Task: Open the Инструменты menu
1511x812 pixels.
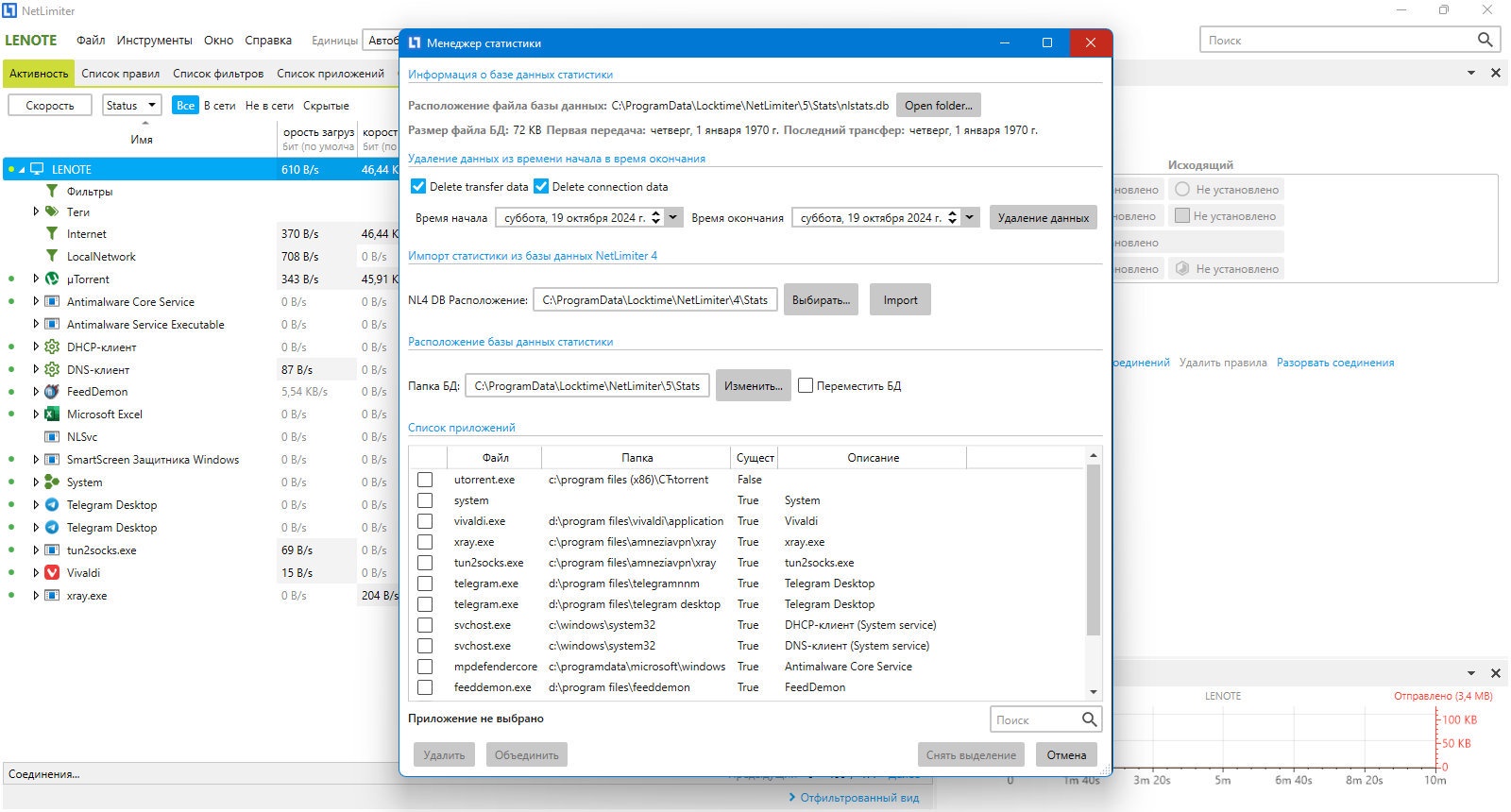Action: coord(154,41)
